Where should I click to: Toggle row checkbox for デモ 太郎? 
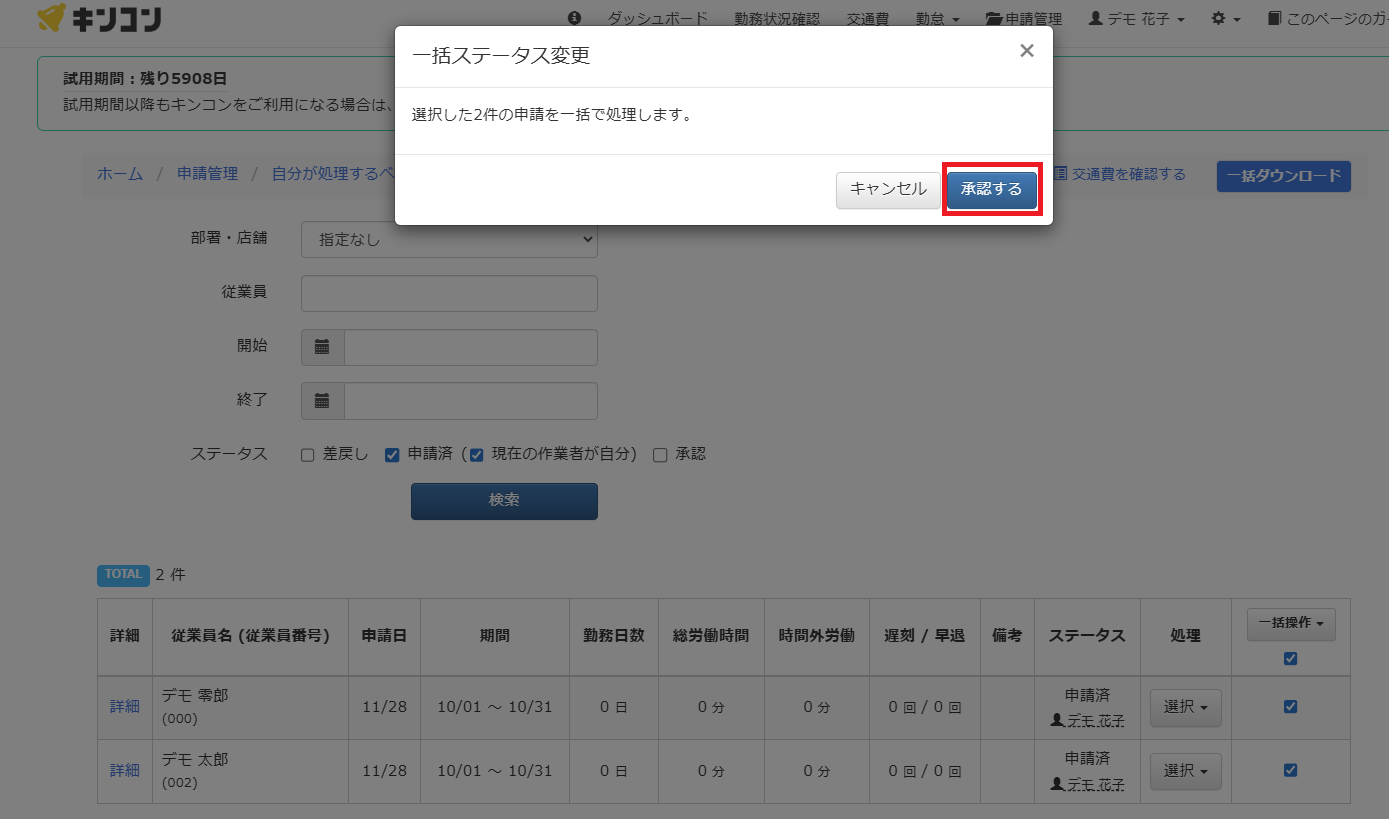click(x=1290, y=770)
